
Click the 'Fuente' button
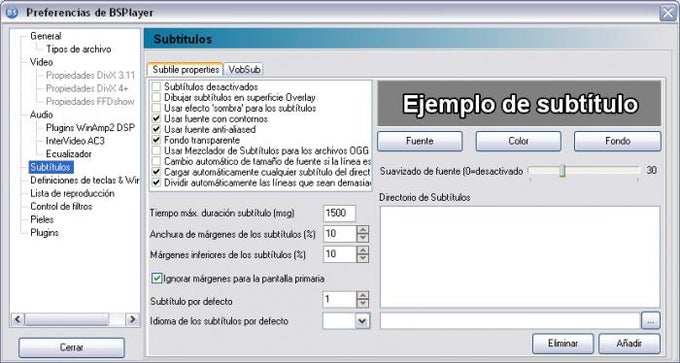(420, 141)
